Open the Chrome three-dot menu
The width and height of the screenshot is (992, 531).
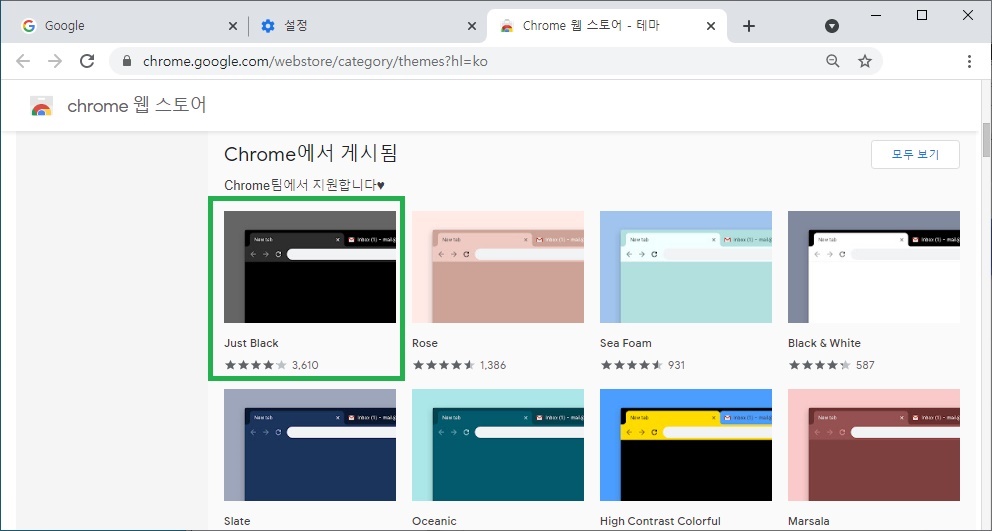click(969, 61)
